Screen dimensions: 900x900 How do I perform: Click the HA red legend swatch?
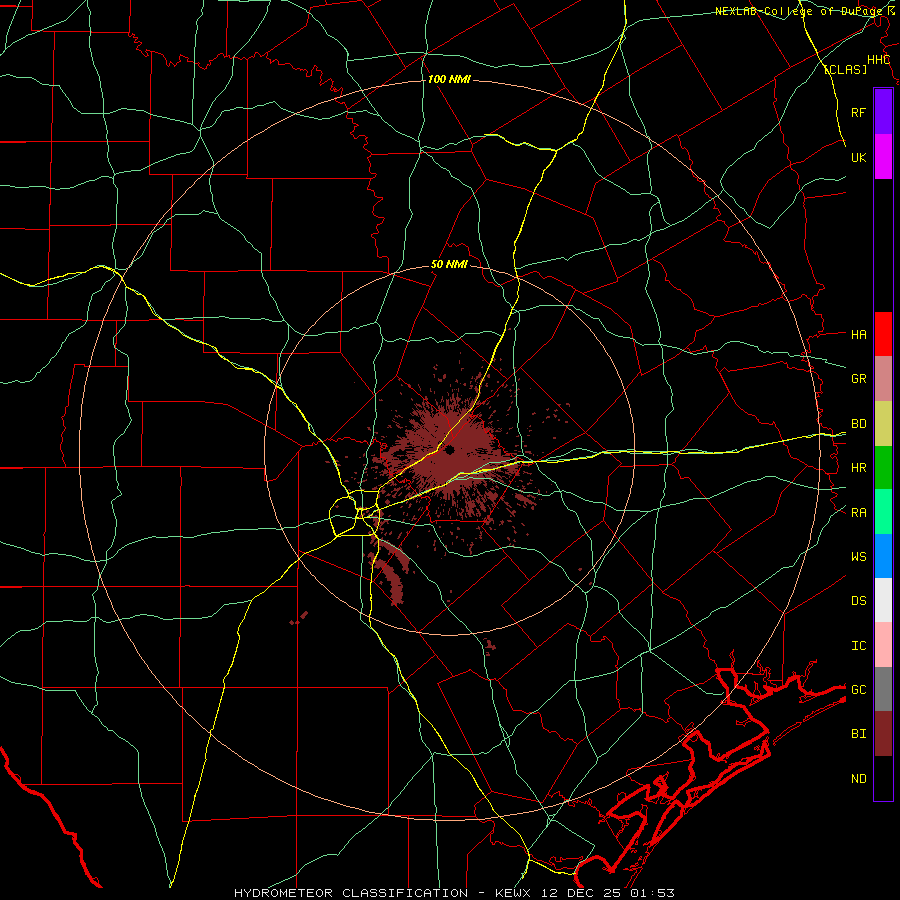coord(883,334)
